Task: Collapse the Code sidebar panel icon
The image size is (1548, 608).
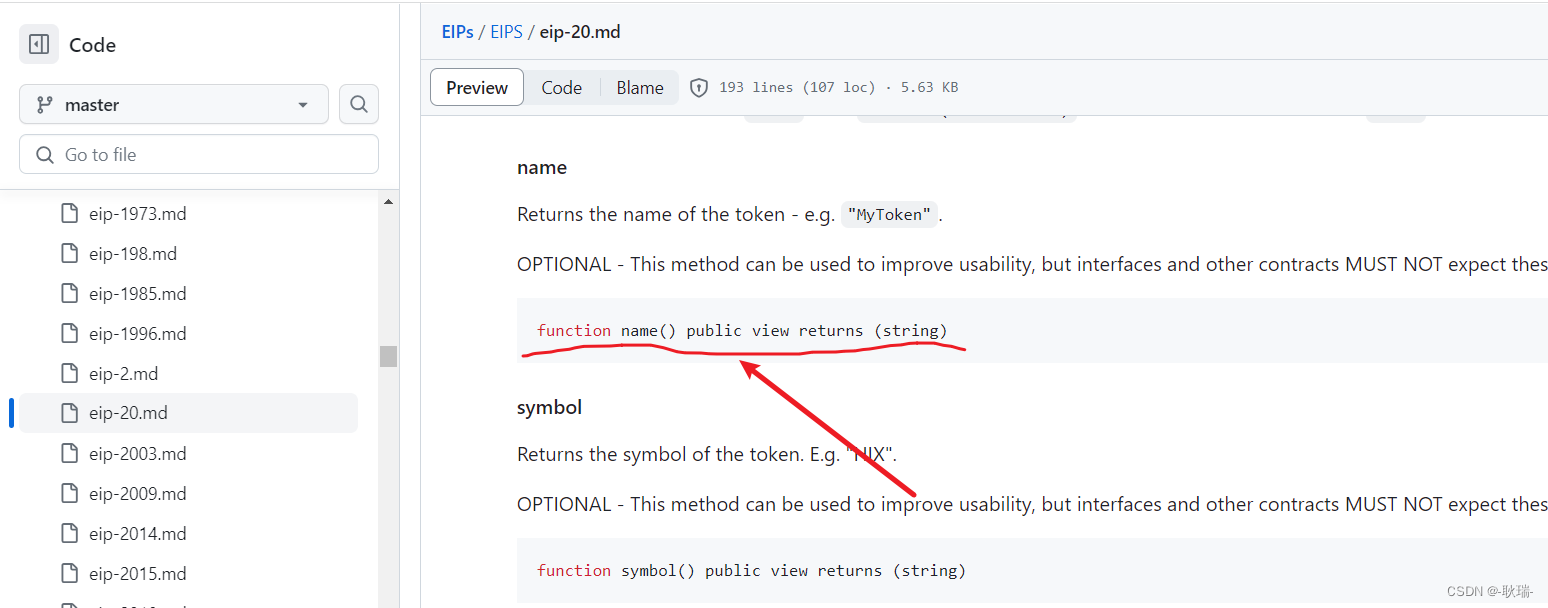Action: coord(38,44)
